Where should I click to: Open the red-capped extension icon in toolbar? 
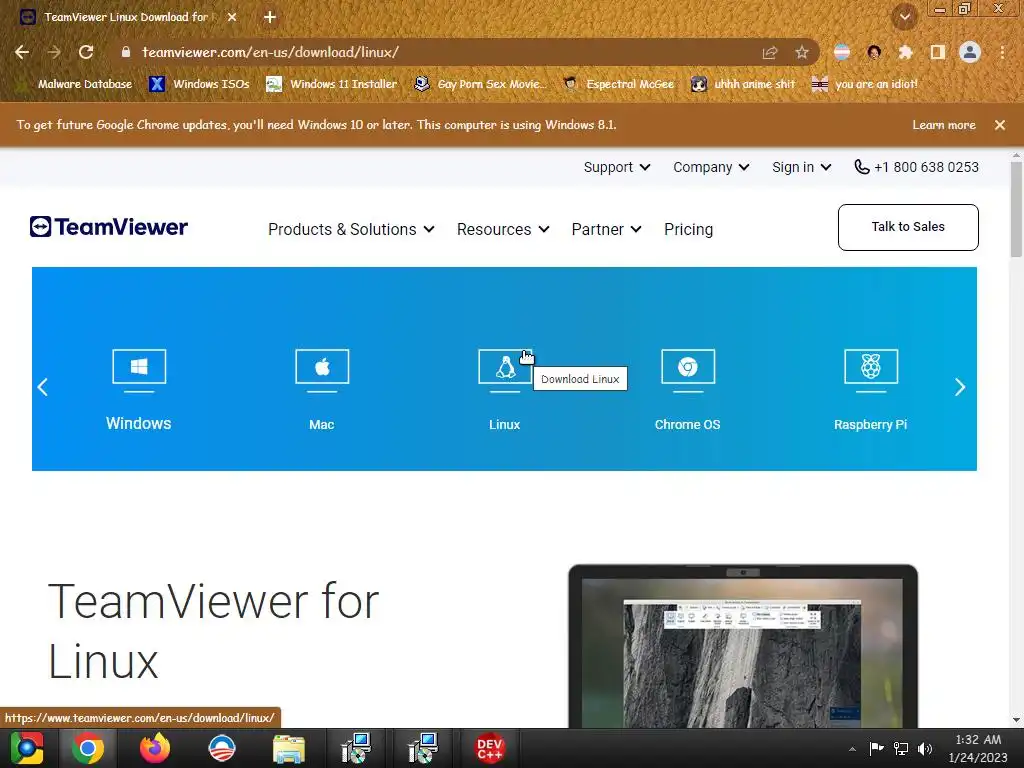pyautogui.click(x=874, y=52)
